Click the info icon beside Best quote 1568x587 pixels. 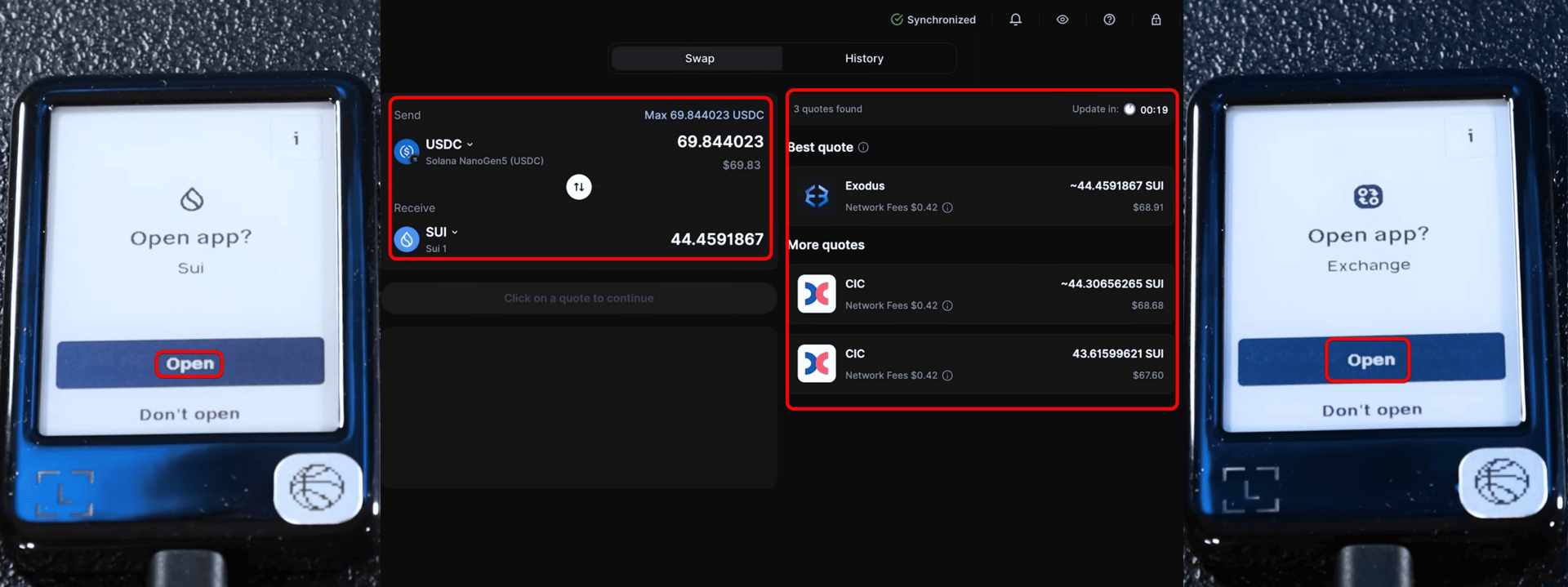(863, 148)
